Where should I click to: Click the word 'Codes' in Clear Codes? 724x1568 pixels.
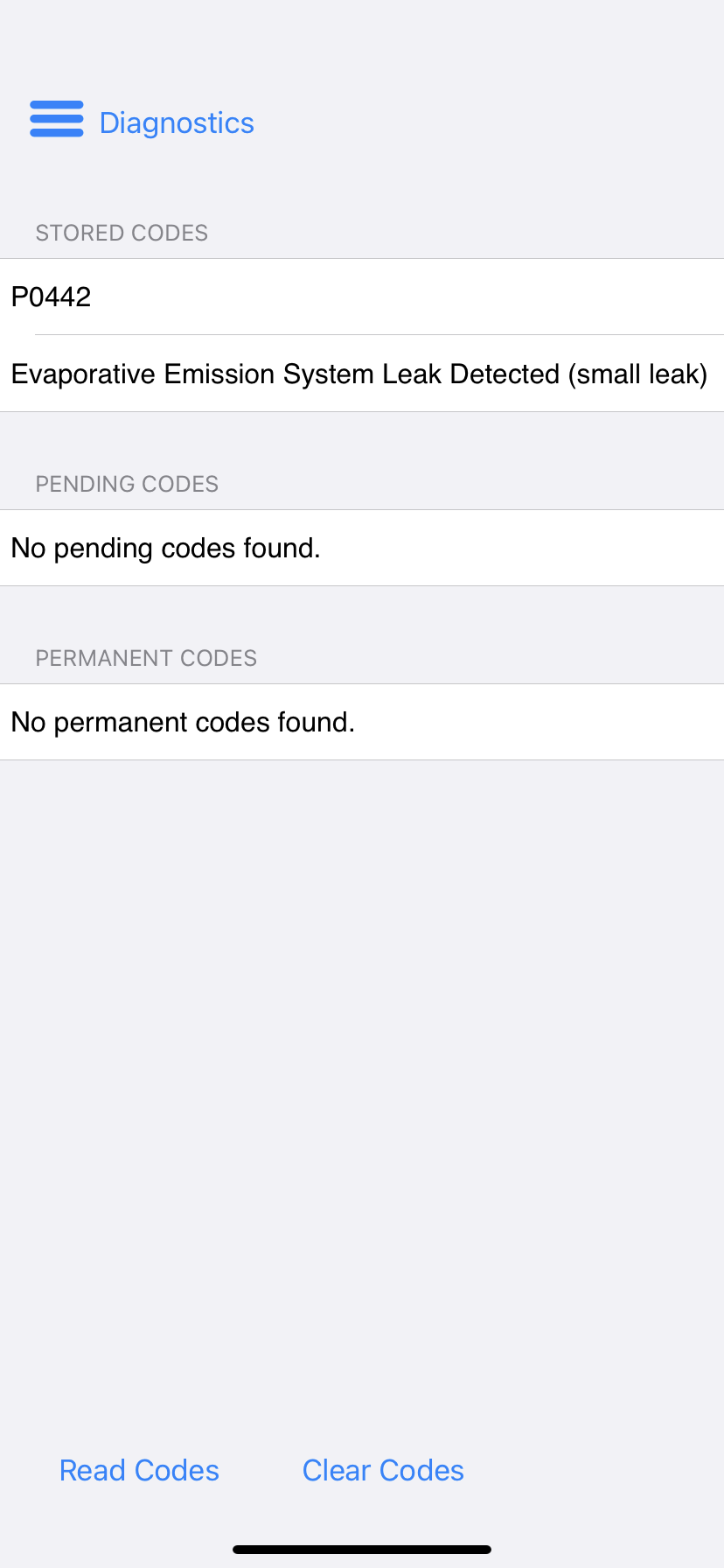(421, 1470)
